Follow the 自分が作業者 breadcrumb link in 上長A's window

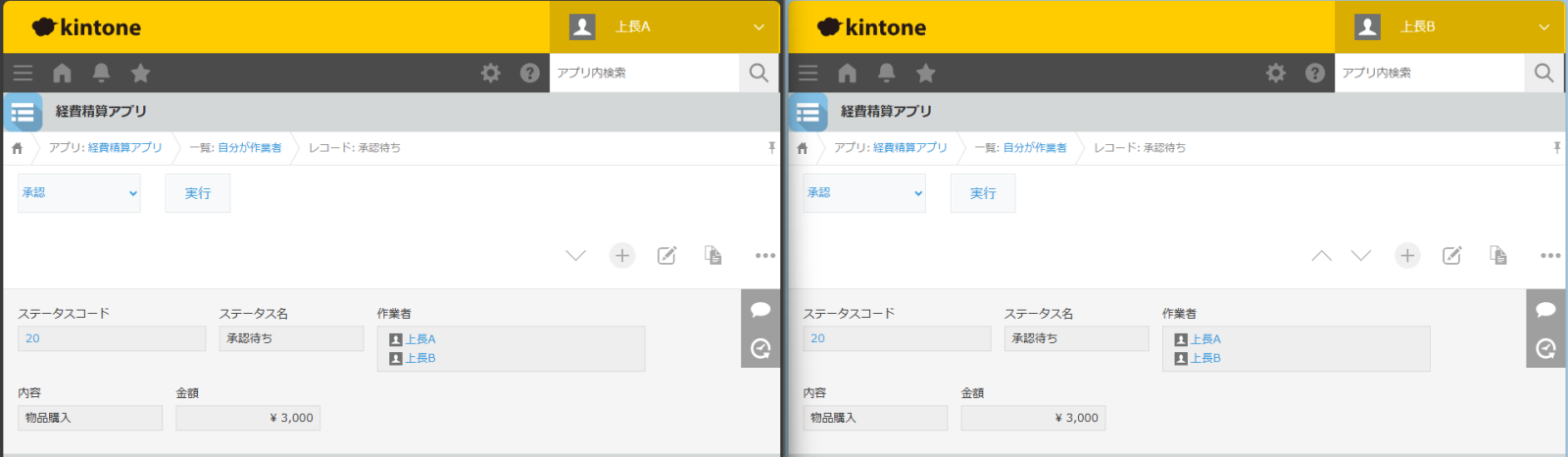coord(249,148)
